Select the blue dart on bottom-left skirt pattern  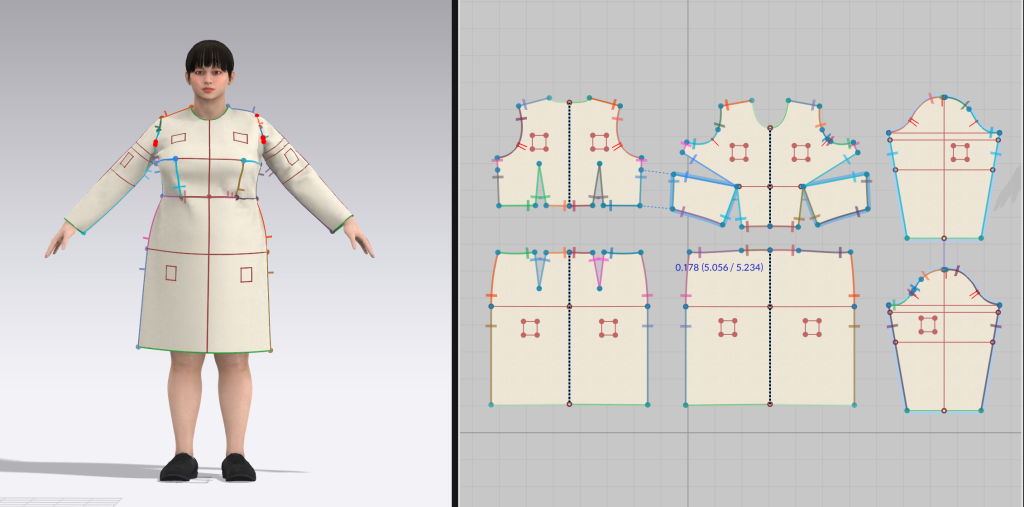tap(540, 271)
